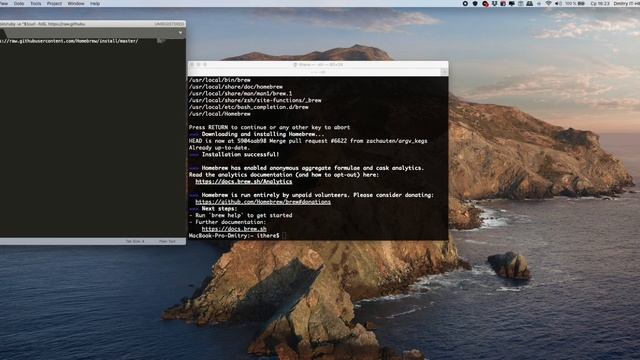640x360 pixels.
Task: Open the docs.brew.sh/Analytics link
Action: 244,182
